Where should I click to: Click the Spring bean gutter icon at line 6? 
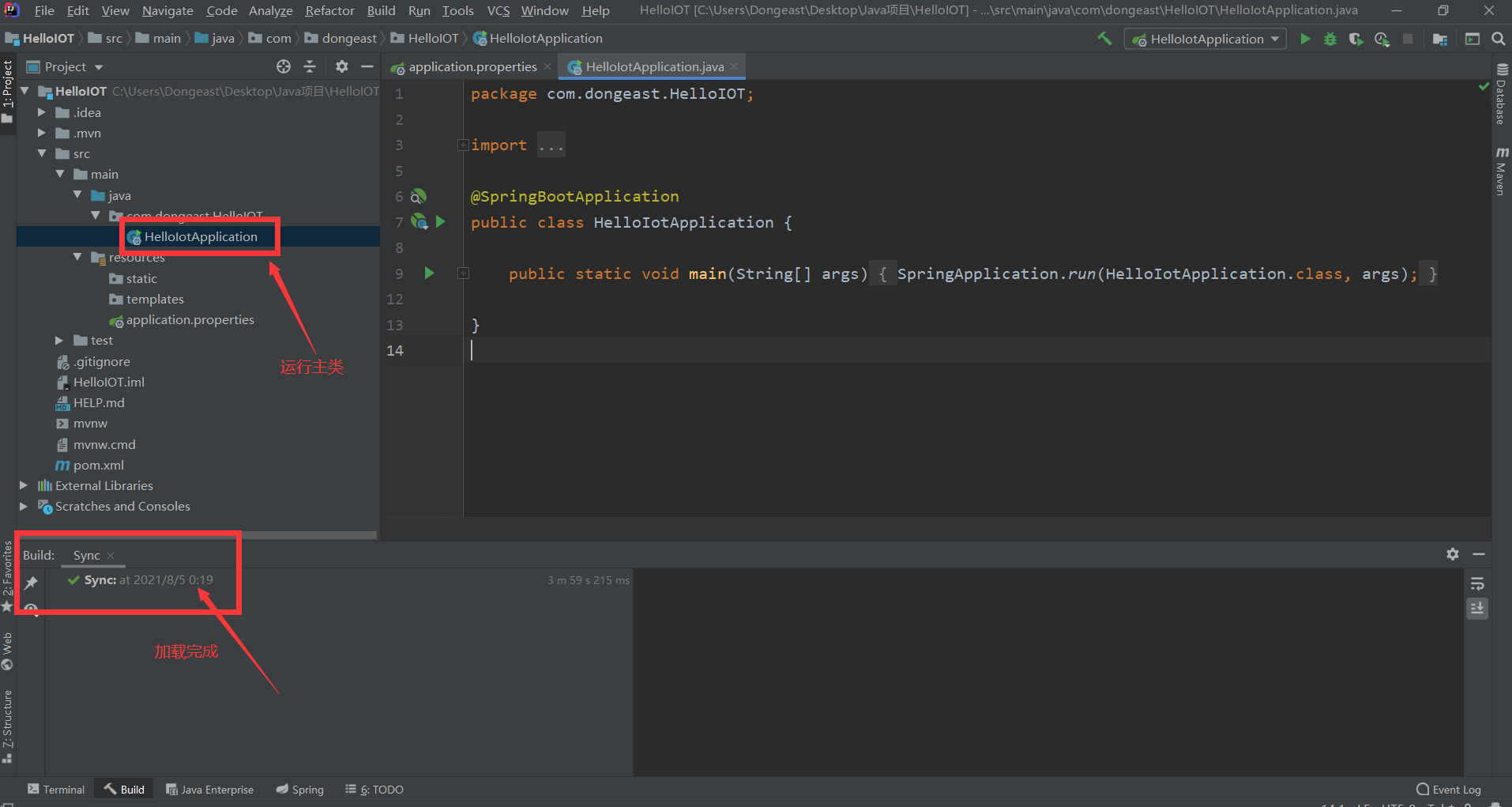[x=419, y=196]
